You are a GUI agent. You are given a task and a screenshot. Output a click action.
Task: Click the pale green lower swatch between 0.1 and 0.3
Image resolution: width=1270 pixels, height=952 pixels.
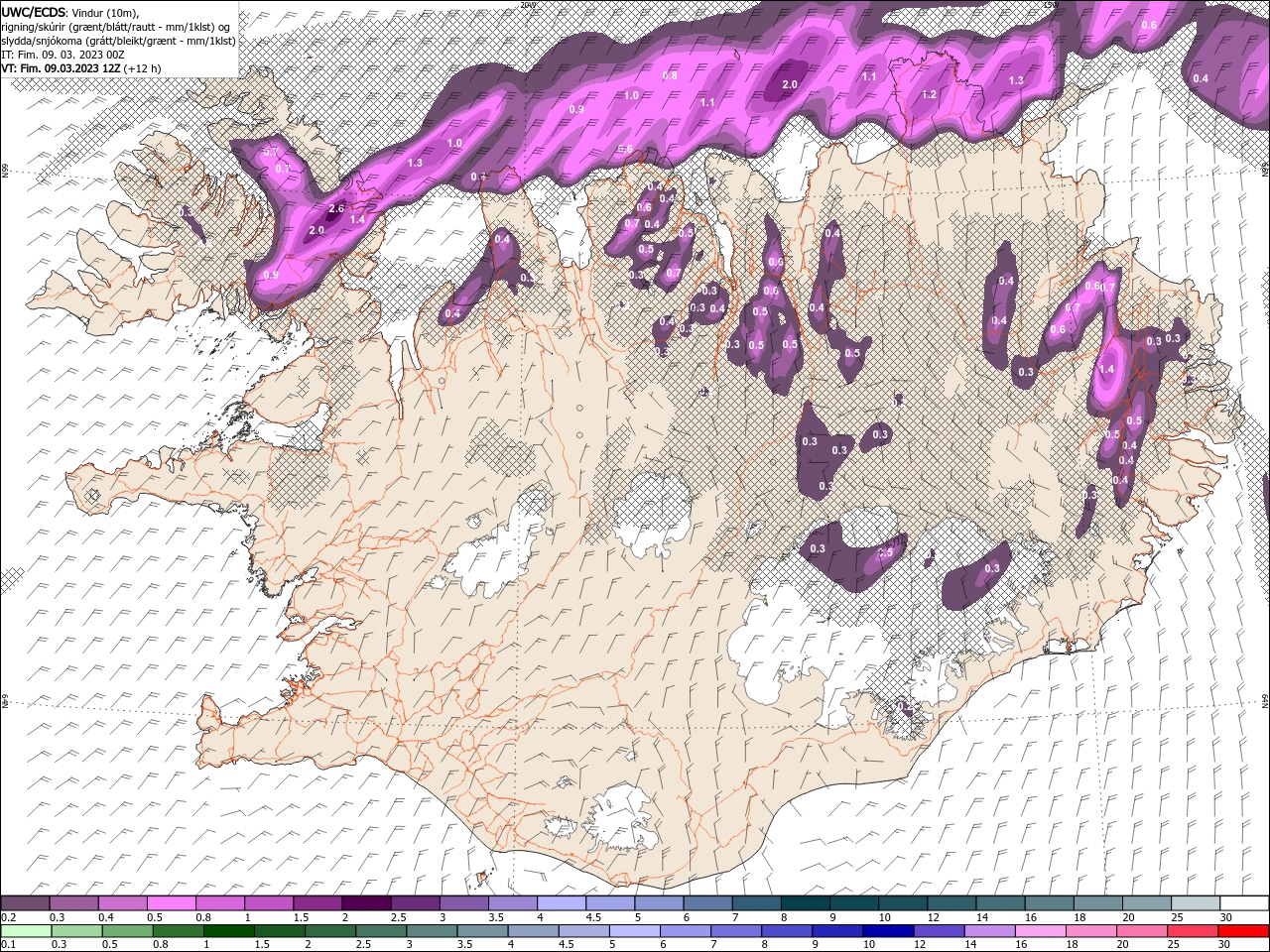click(27, 930)
